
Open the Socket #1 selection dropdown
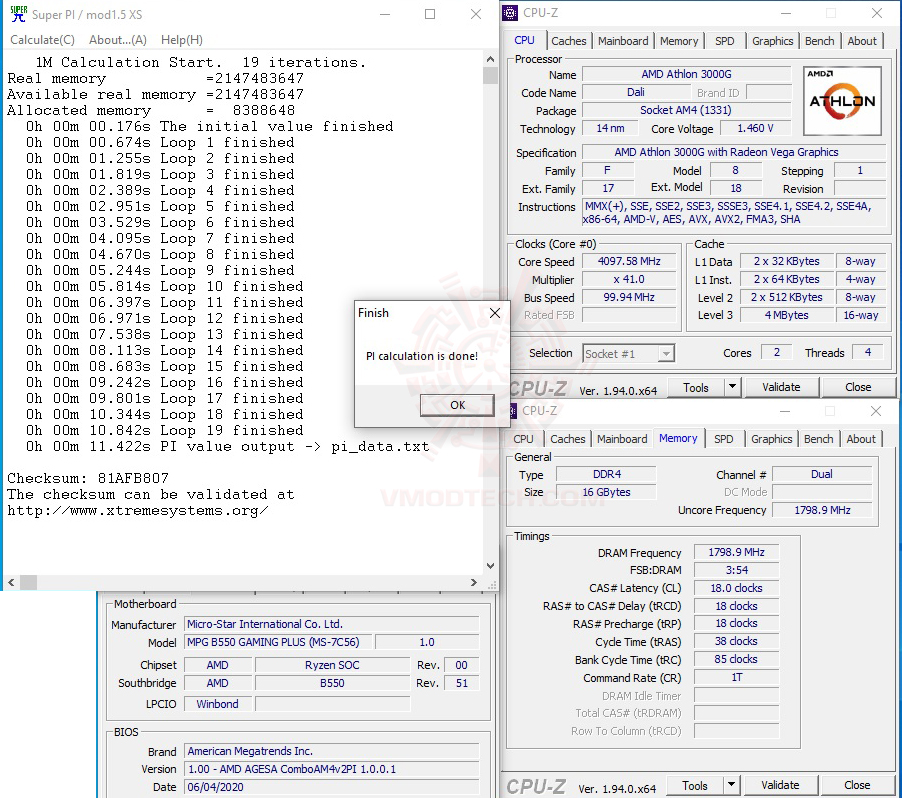[x=628, y=354]
